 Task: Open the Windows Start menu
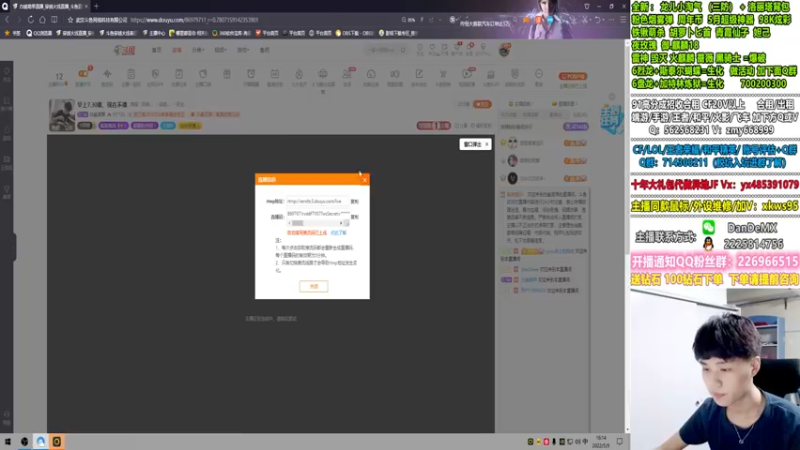pyautogui.click(x=8, y=441)
